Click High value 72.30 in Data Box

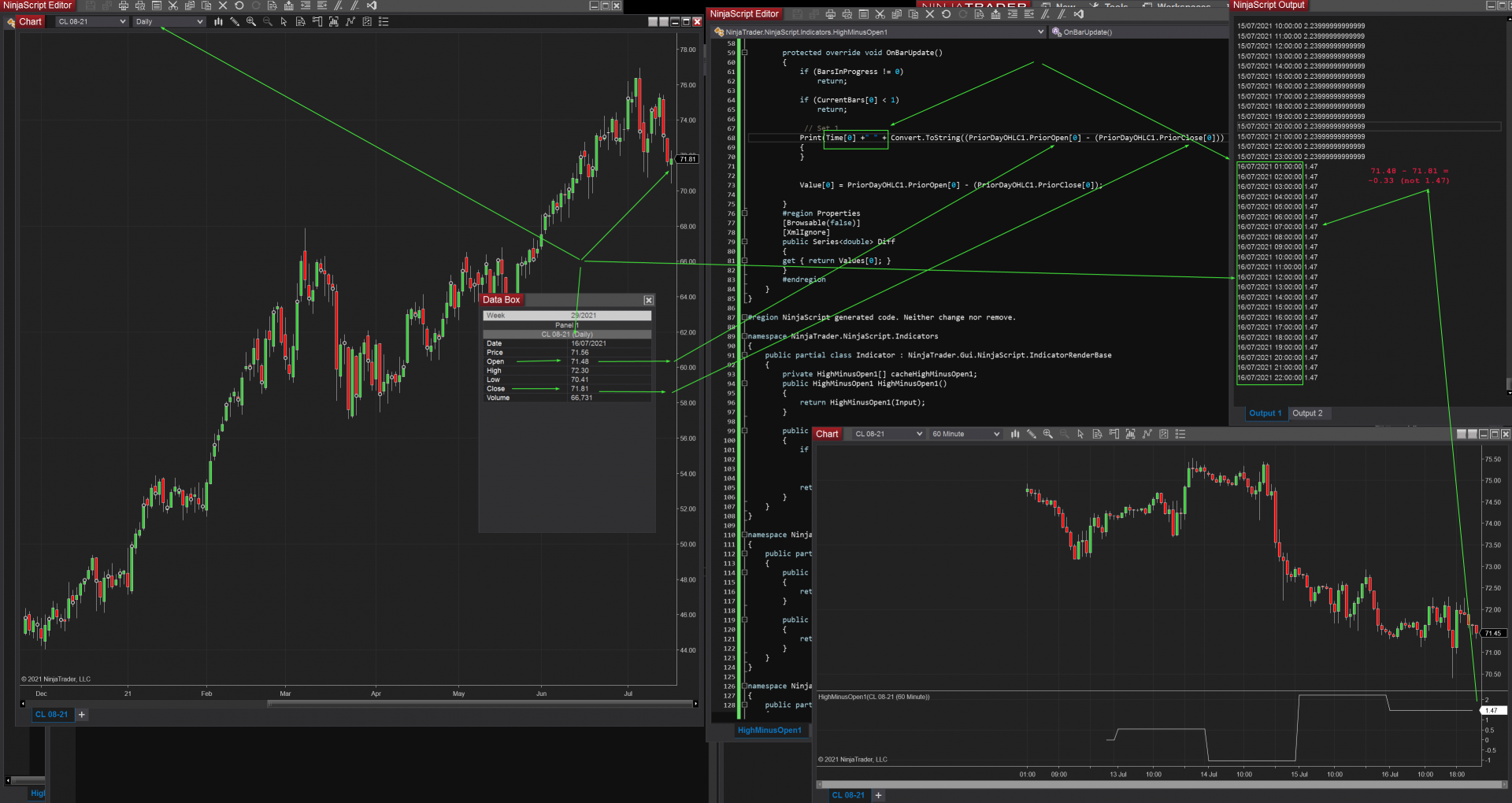click(x=580, y=371)
